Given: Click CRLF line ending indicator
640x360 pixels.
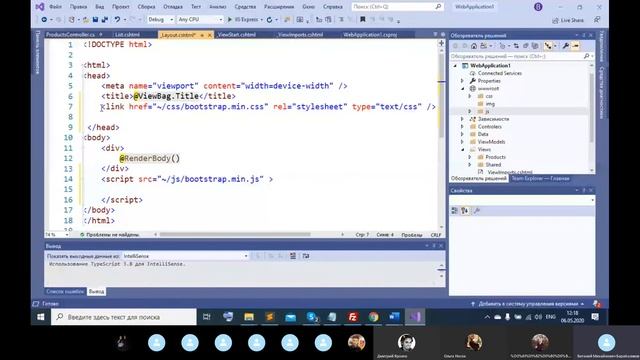Looking at the screenshot, I should (436, 235).
